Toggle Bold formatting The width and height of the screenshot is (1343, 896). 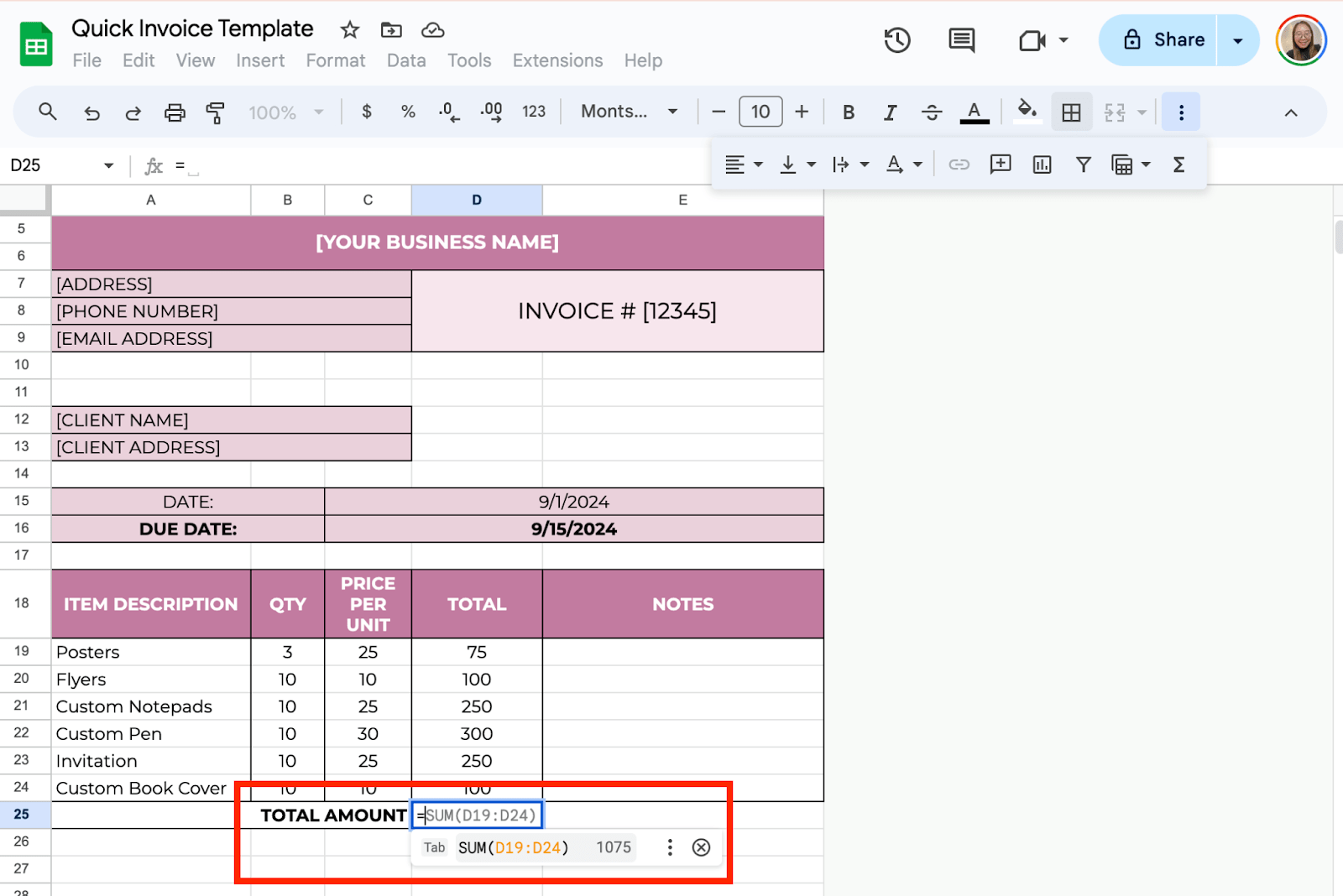coord(849,112)
